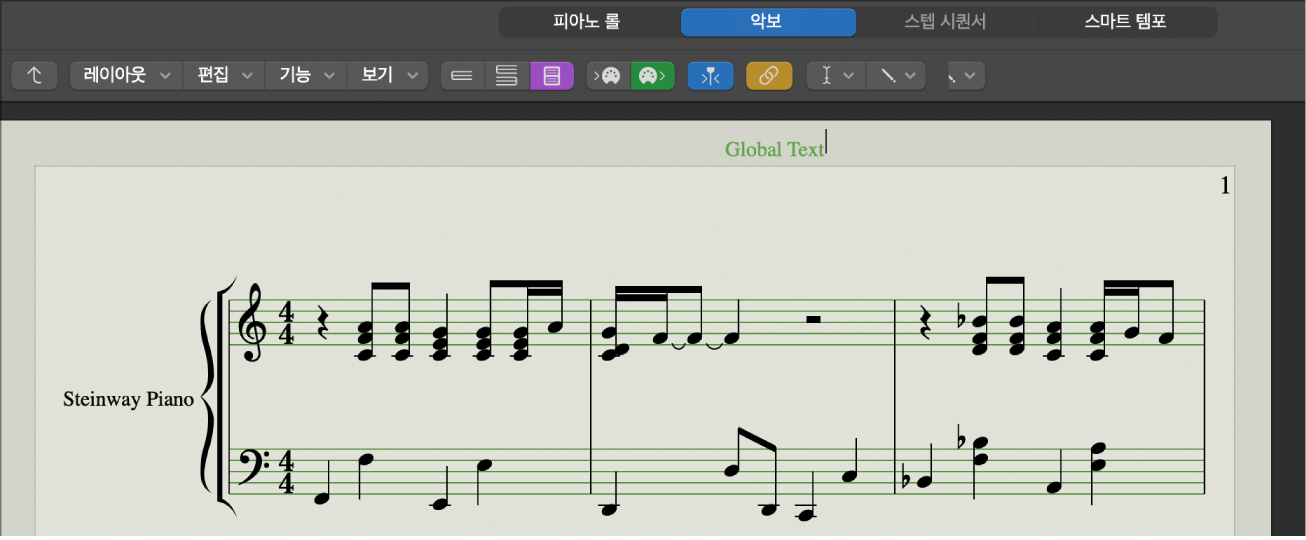This screenshot has width=1306, height=540.
Task: Select the 악보 tab
Action: tap(768, 21)
